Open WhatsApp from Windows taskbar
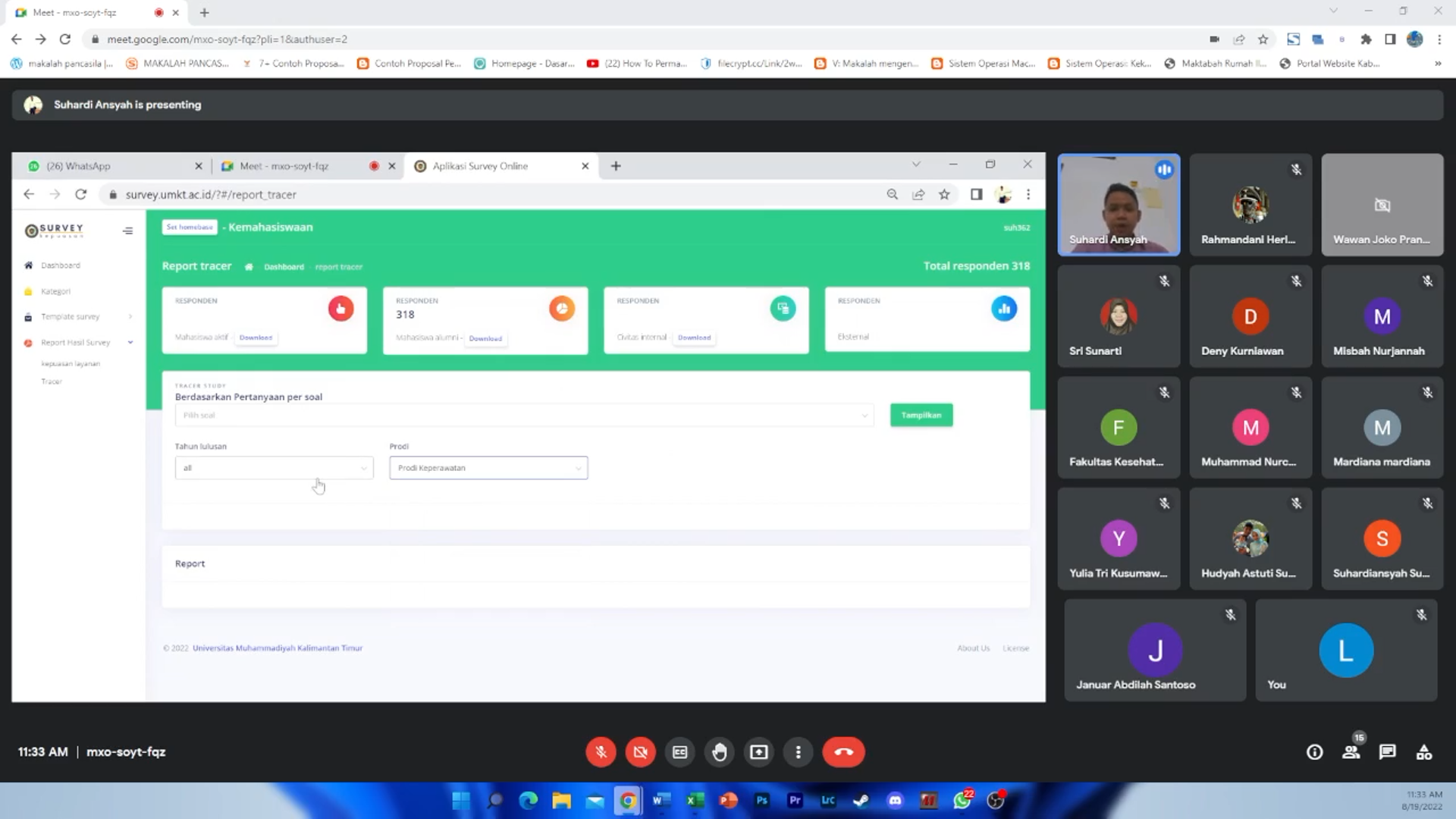The width and height of the screenshot is (1456, 819). (x=962, y=800)
